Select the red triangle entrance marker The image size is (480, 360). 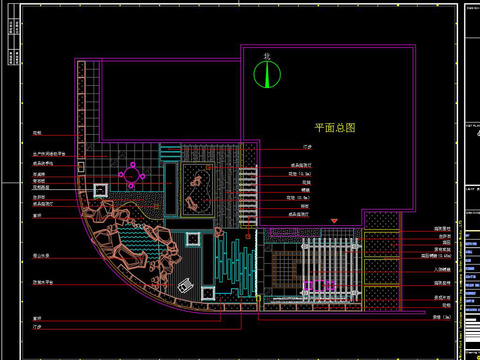[334, 221]
